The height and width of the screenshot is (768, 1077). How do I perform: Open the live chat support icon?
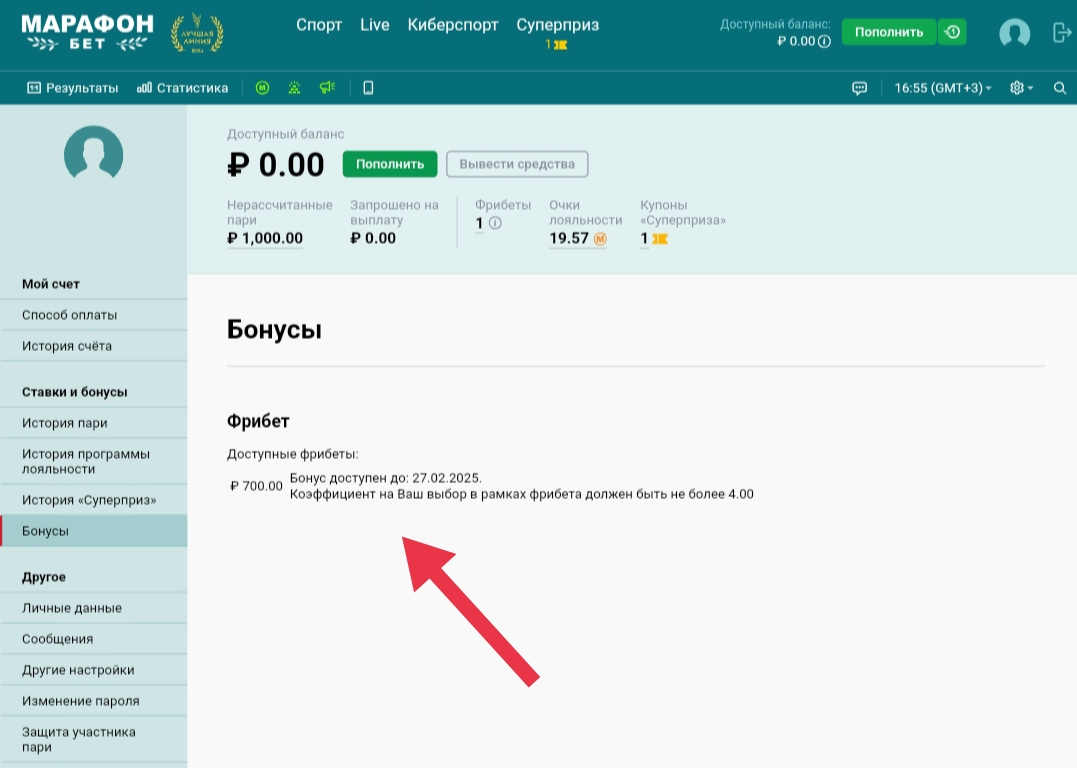pyautogui.click(x=859, y=88)
